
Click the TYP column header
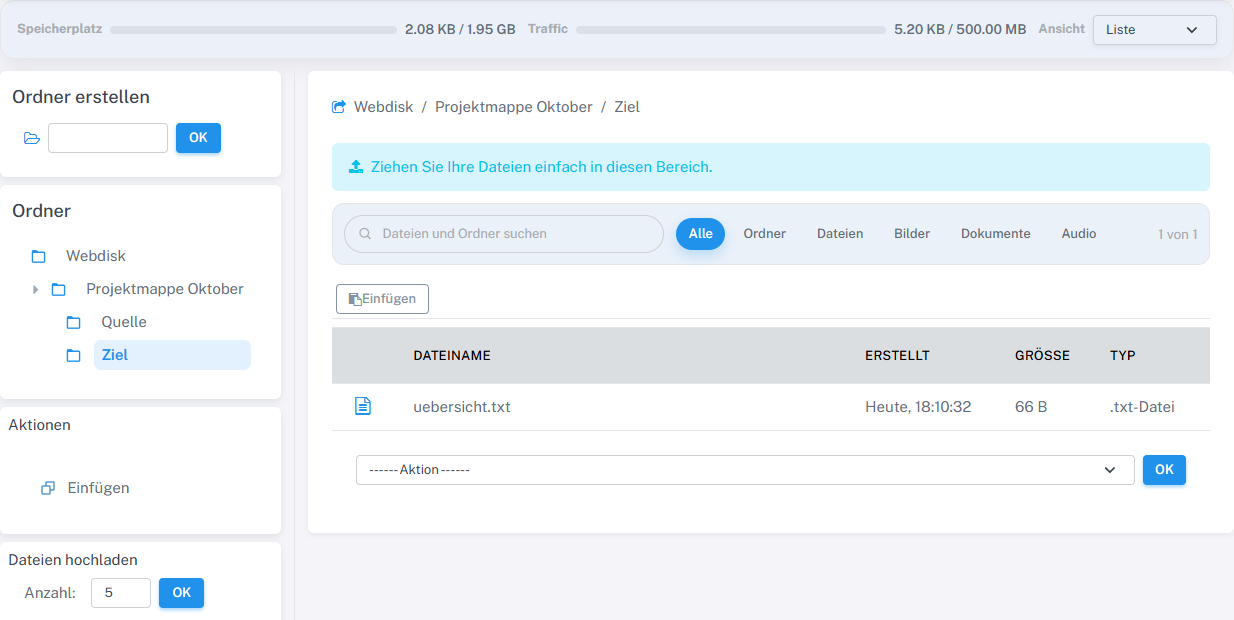1123,355
